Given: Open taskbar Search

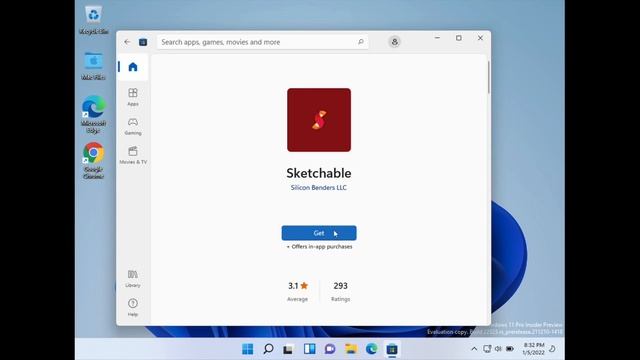Looking at the screenshot, I should pyautogui.click(x=268, y=349).
